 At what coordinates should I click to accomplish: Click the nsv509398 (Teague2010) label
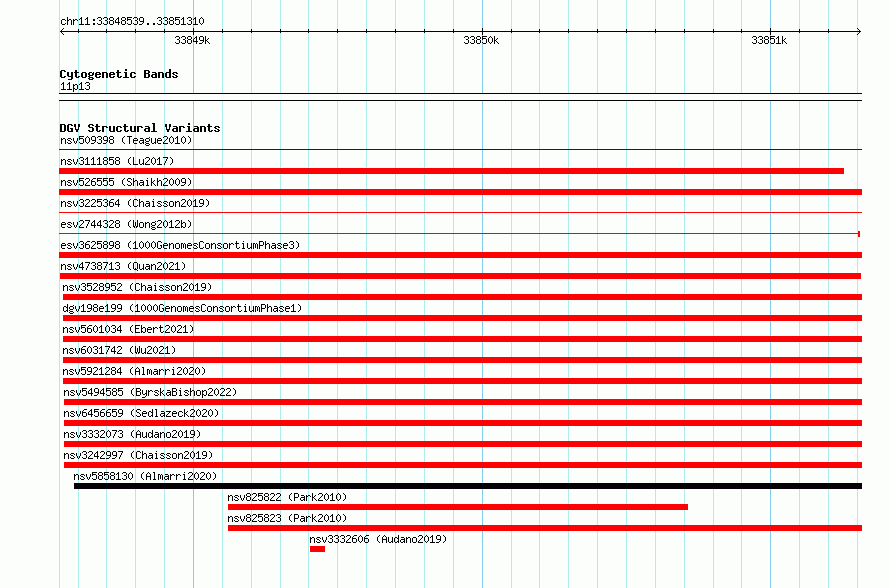[x=126, y=140]
